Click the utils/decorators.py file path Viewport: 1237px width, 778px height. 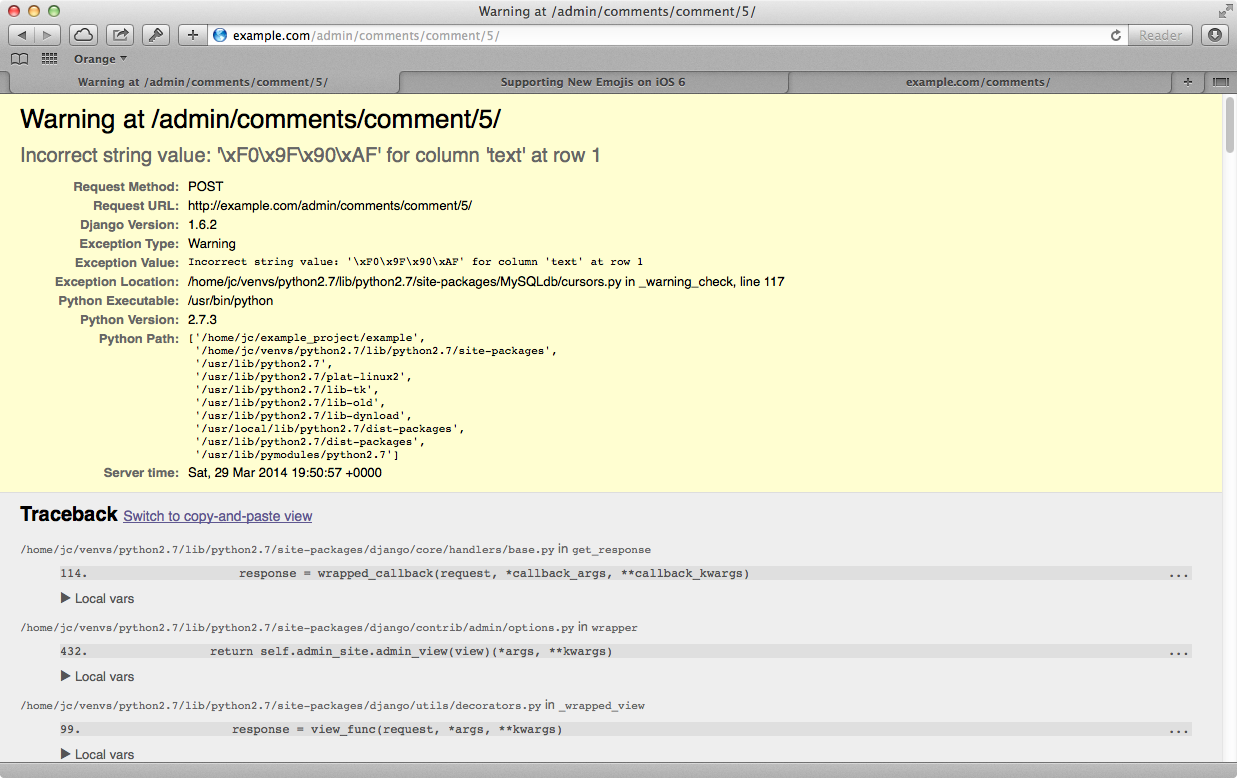[281, 706]
